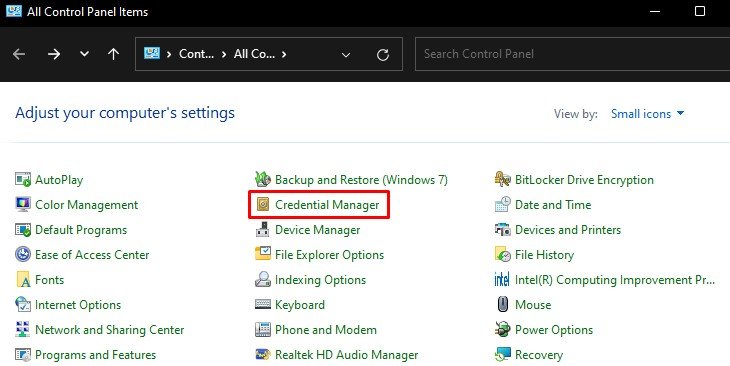Open the Device Manager icon
This screenshot has width=730, height=366.
(263, 230)
